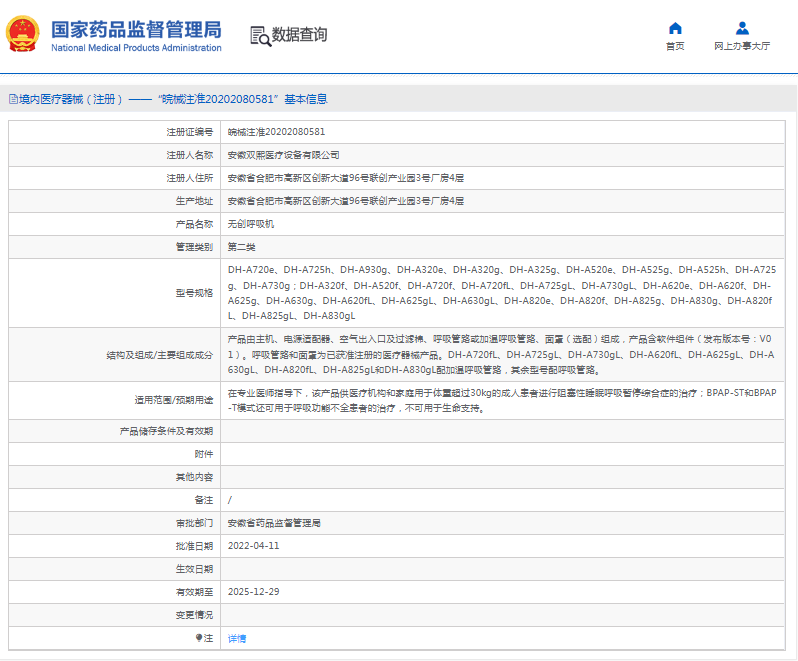Screen dimensions: 798x661
Task: Click the expiry date 2025-12-29
Action: 254,592
